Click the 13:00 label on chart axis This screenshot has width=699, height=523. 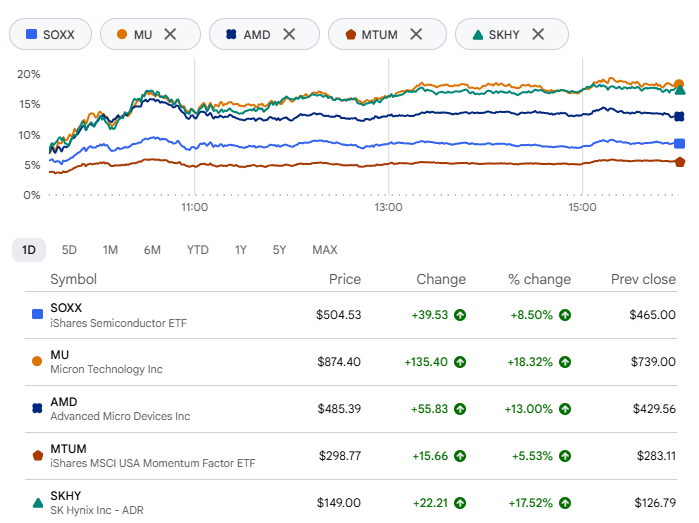pyautogui.click(x=388, y=207)
